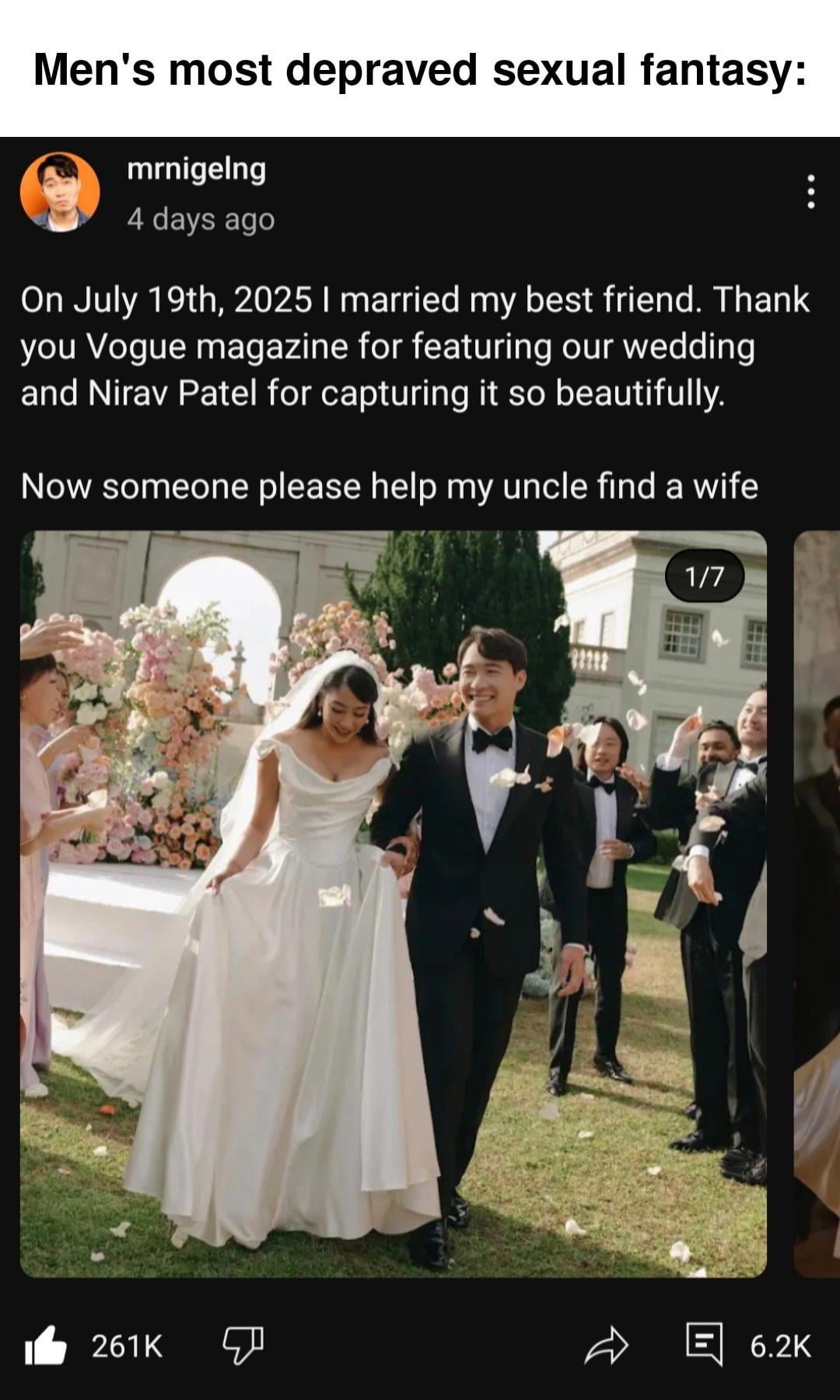Tap the share arrow icon

coord(606,1346)
